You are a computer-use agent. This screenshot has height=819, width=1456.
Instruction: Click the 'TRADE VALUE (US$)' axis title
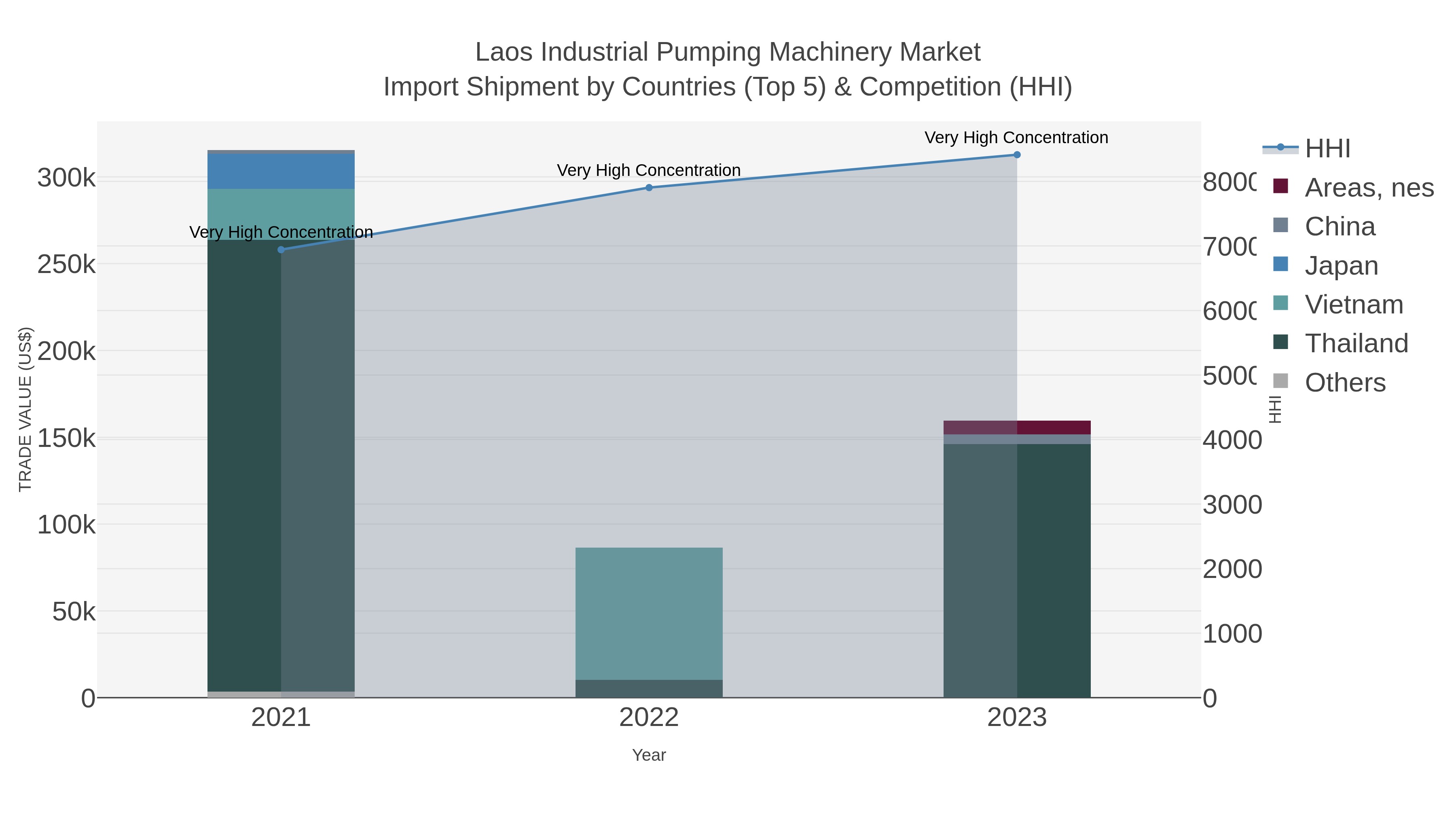click(25, 409)
